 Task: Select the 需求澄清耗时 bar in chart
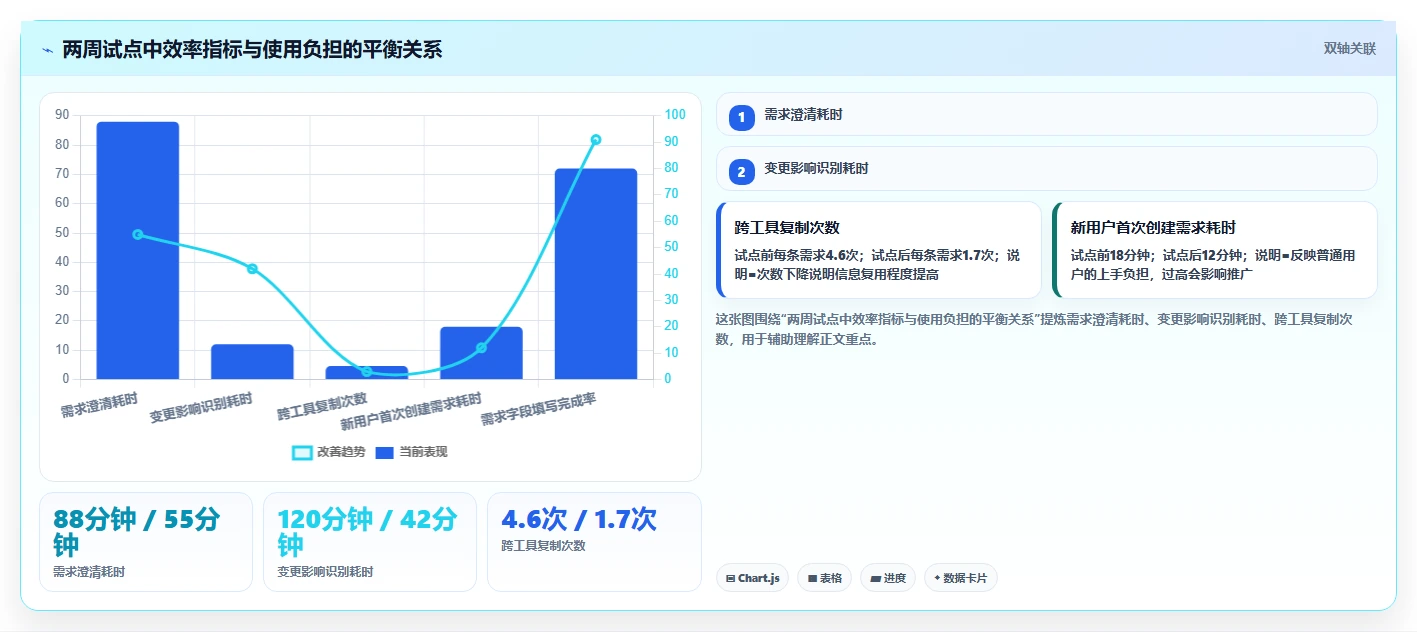pos(137,250)
